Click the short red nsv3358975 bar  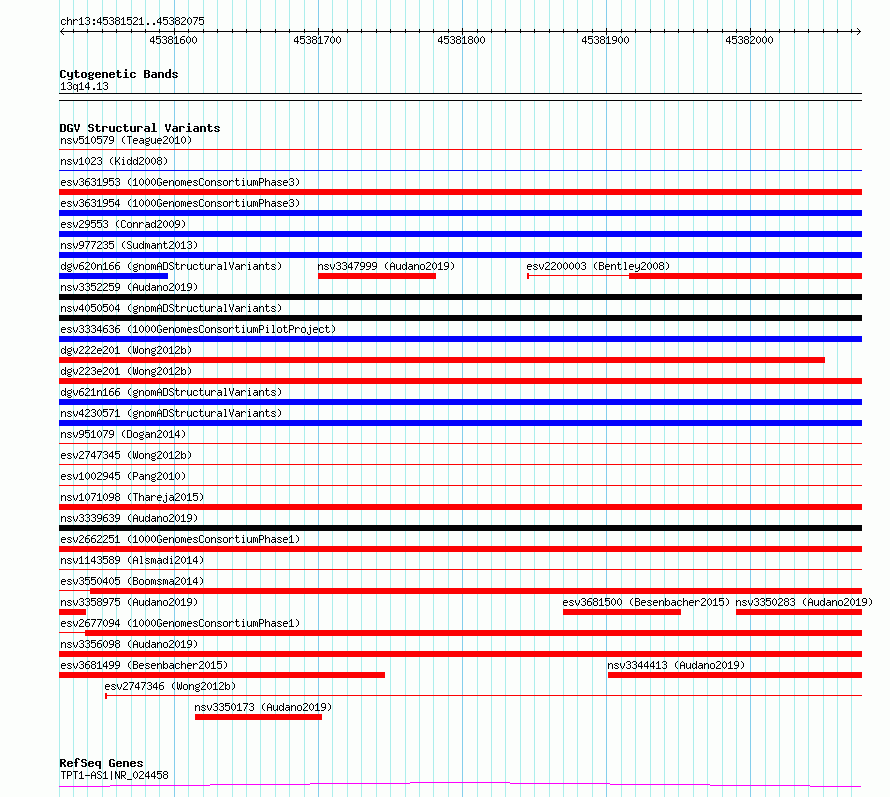click(x=72, y=612)
